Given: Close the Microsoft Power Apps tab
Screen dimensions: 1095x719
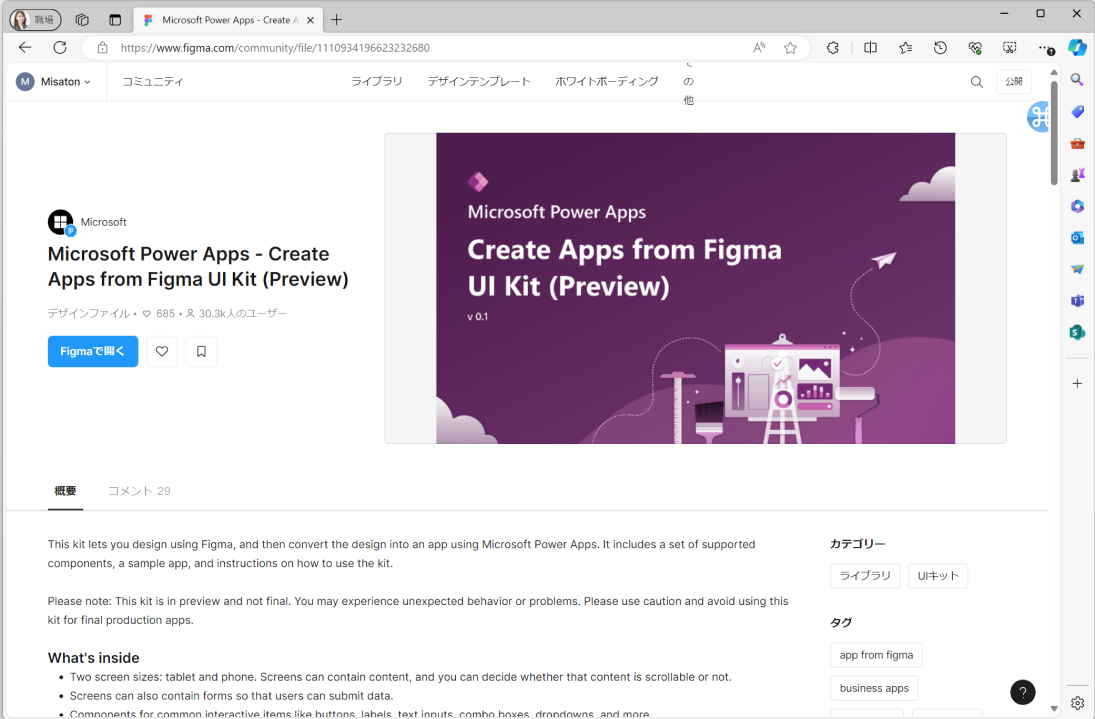Looking at the screenshot, I should (310, 20).
